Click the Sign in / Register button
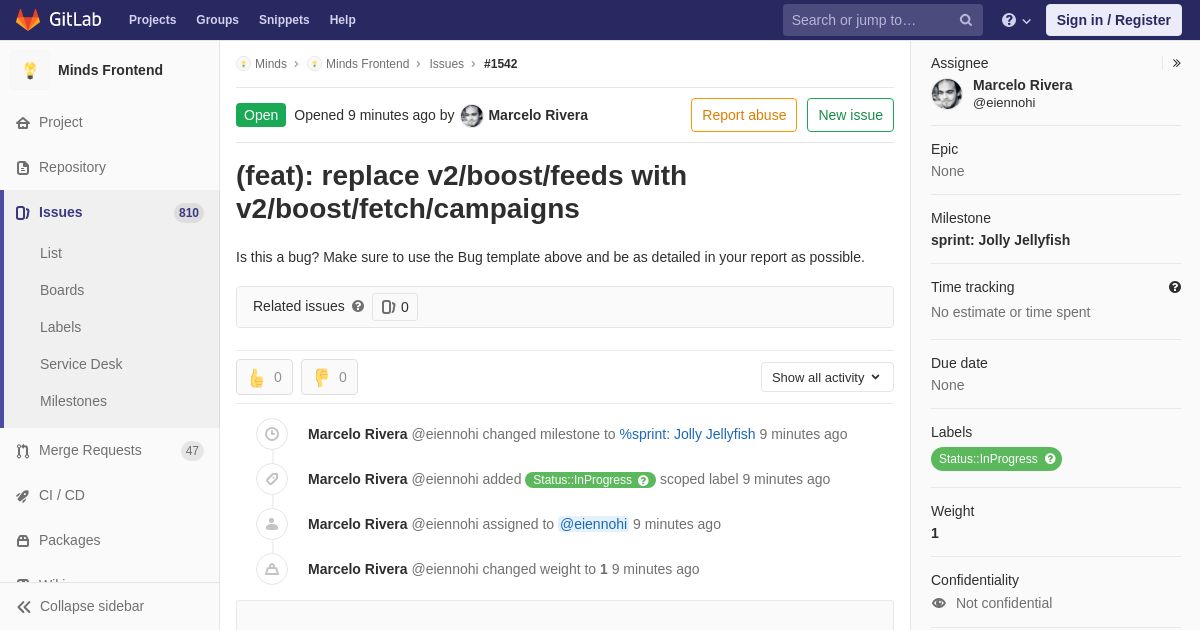The width and height of the screenshot is (1200, 630). pos(1114,20)
